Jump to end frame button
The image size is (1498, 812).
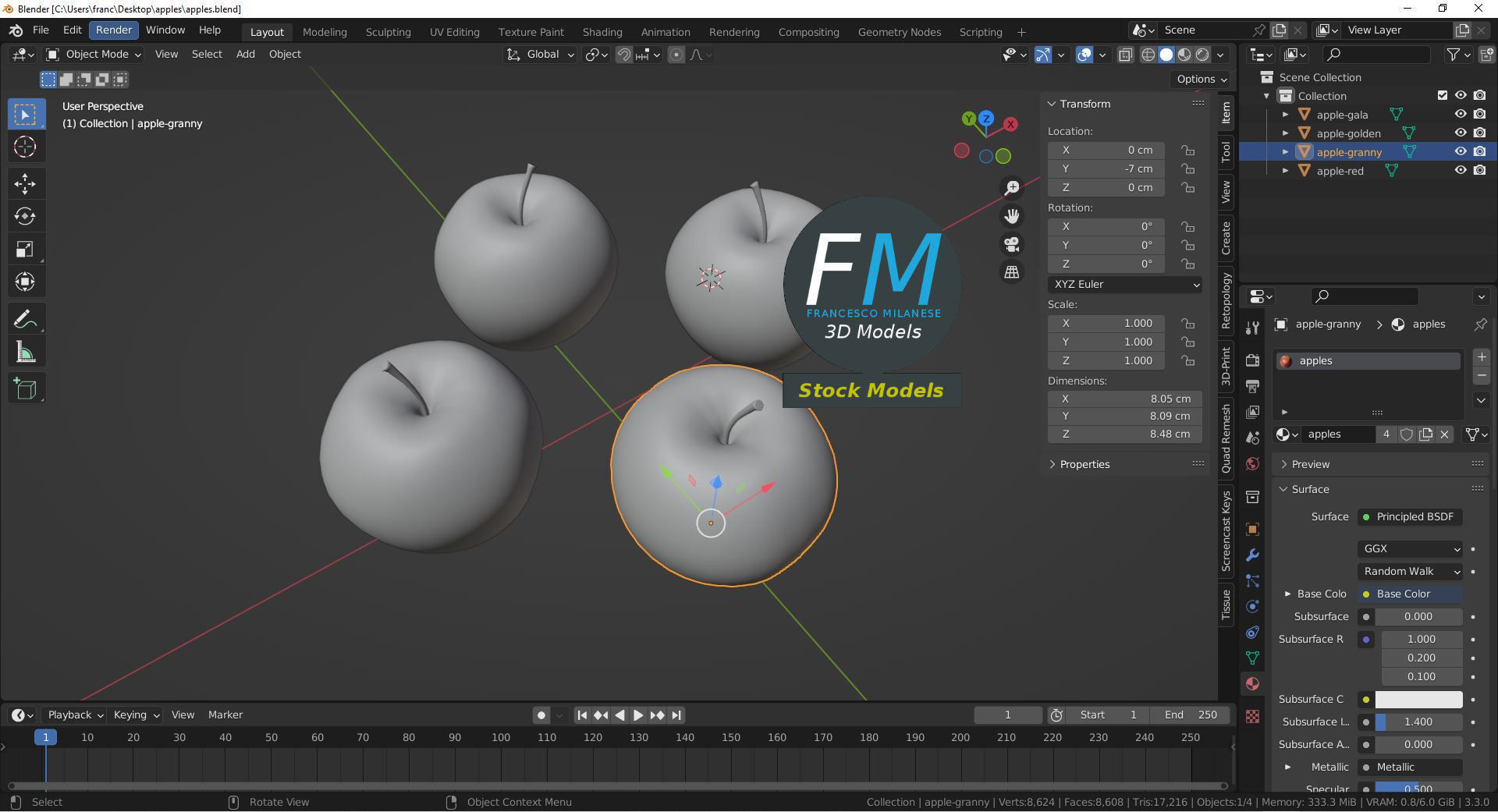[676, 714]
